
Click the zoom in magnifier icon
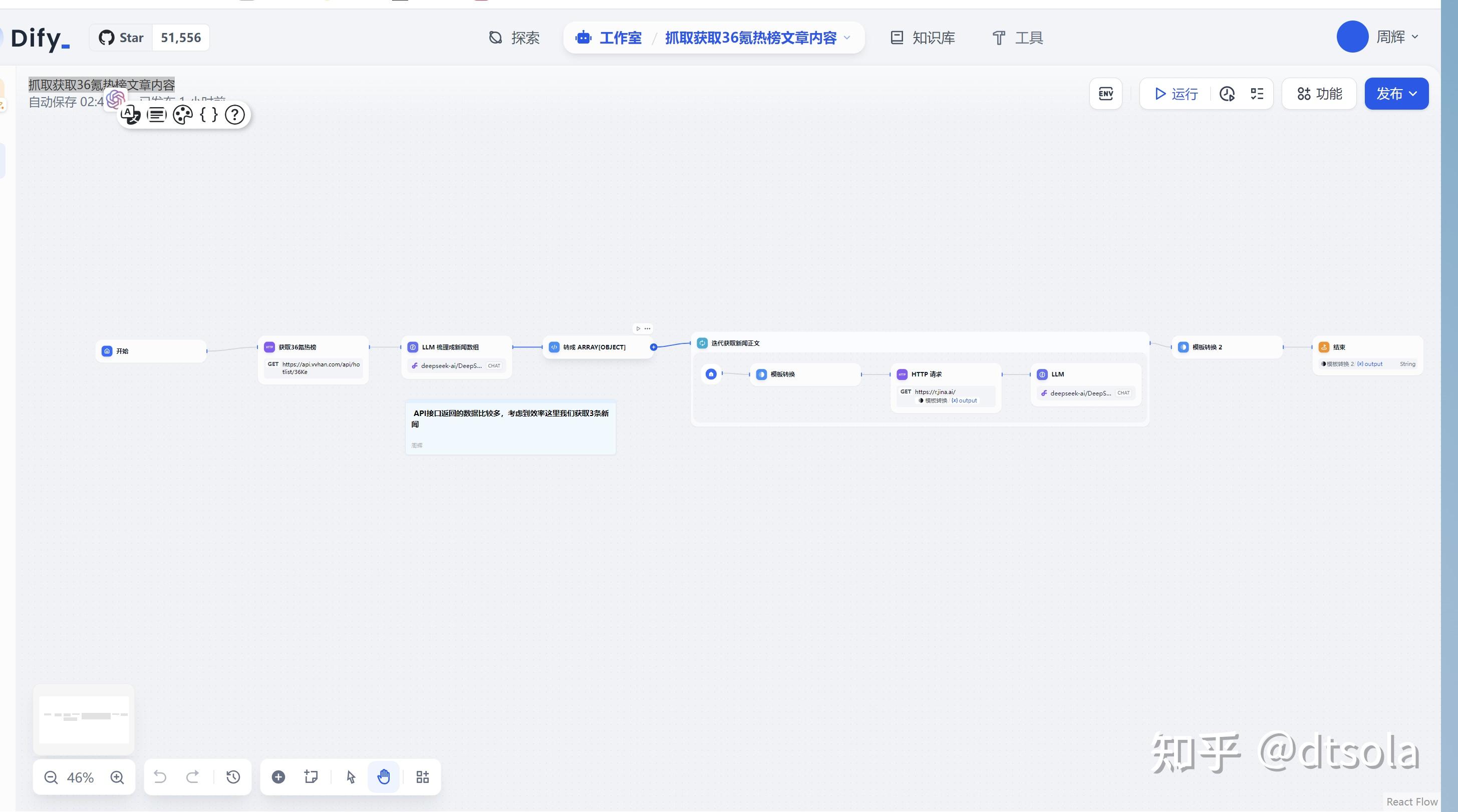click(117, 777)
